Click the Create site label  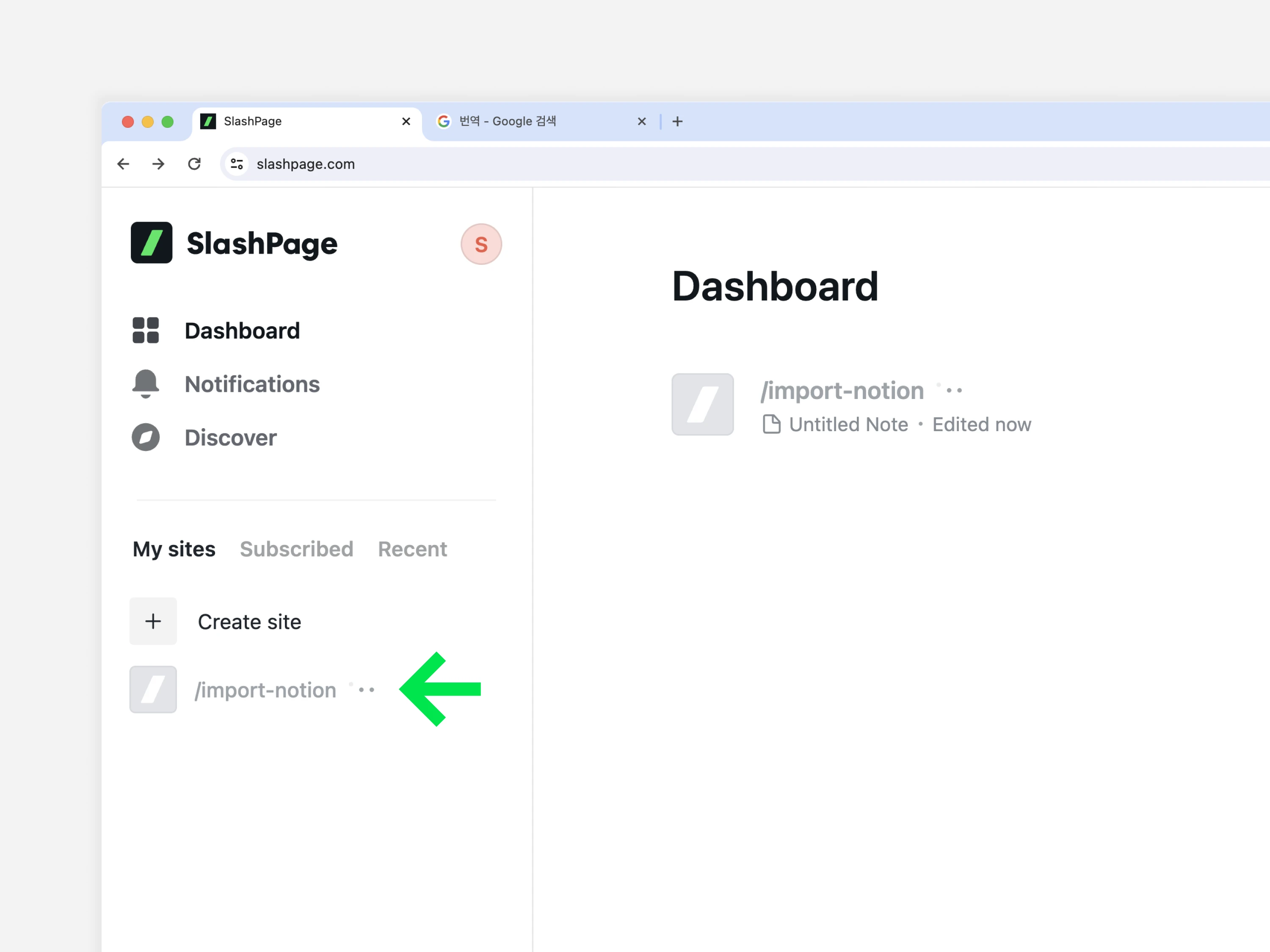tap(250, 622)
